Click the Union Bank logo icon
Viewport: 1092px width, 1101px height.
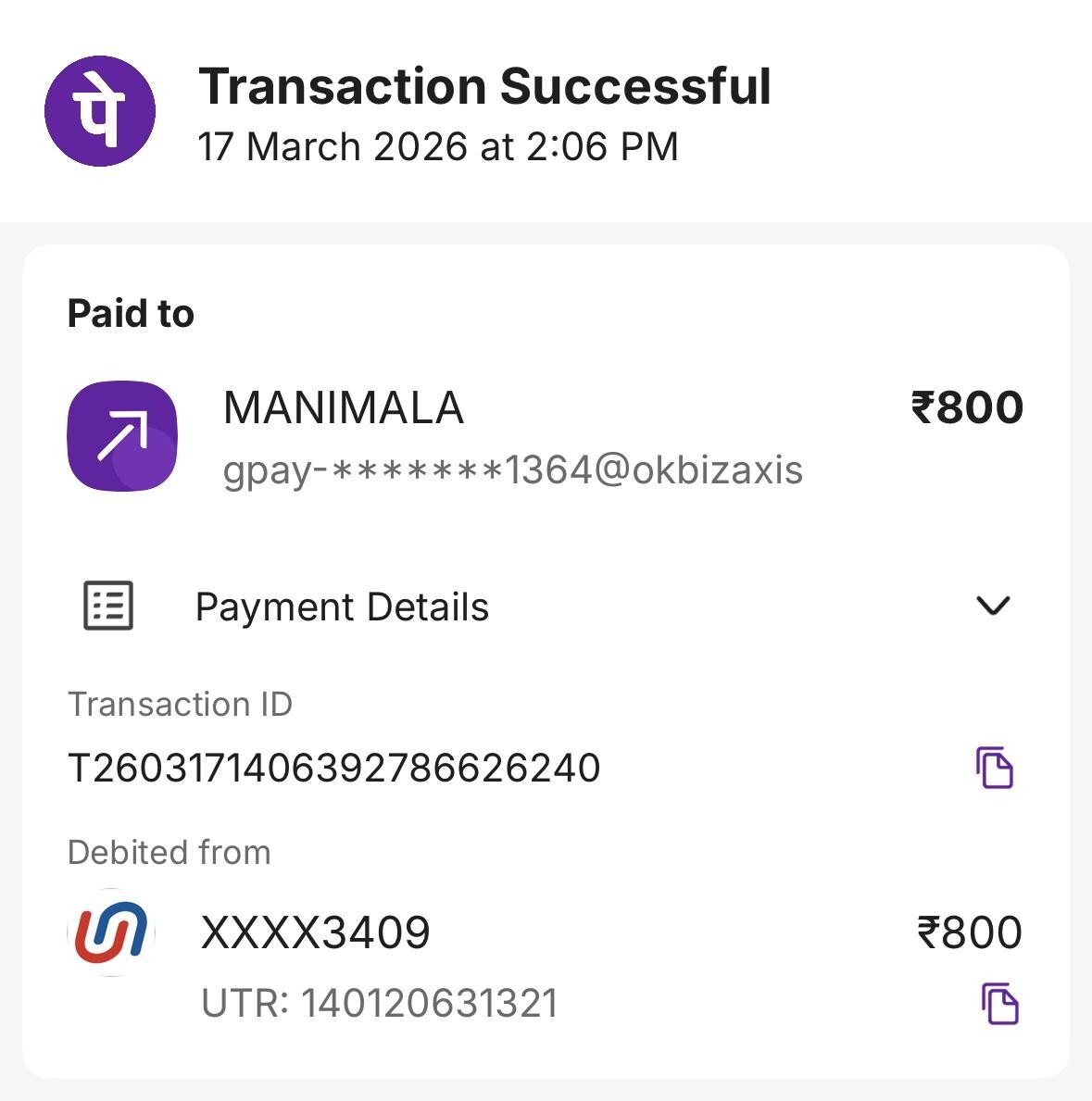point(111,932)
